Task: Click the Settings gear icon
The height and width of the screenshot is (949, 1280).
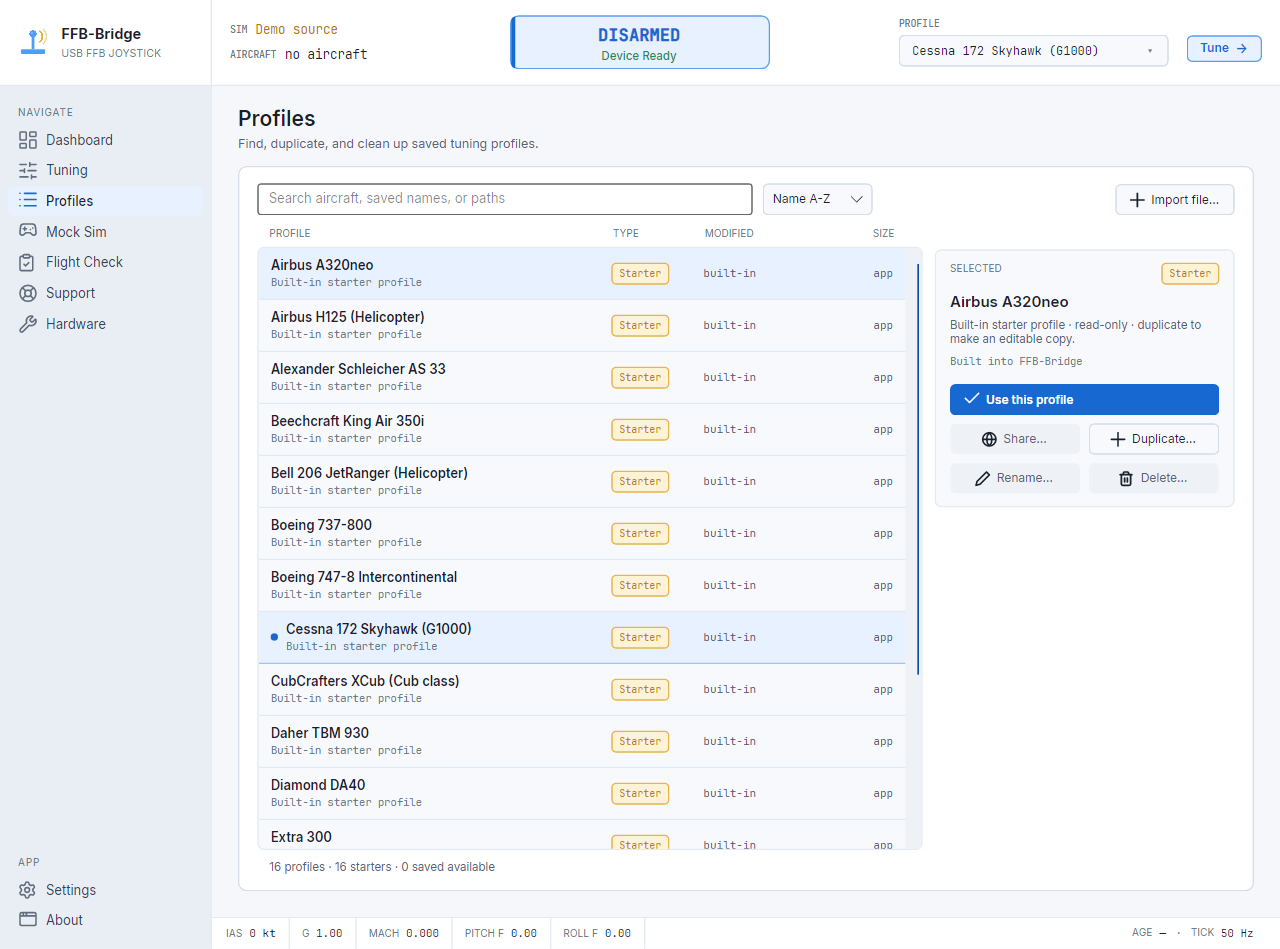Action: pos(28,890)
